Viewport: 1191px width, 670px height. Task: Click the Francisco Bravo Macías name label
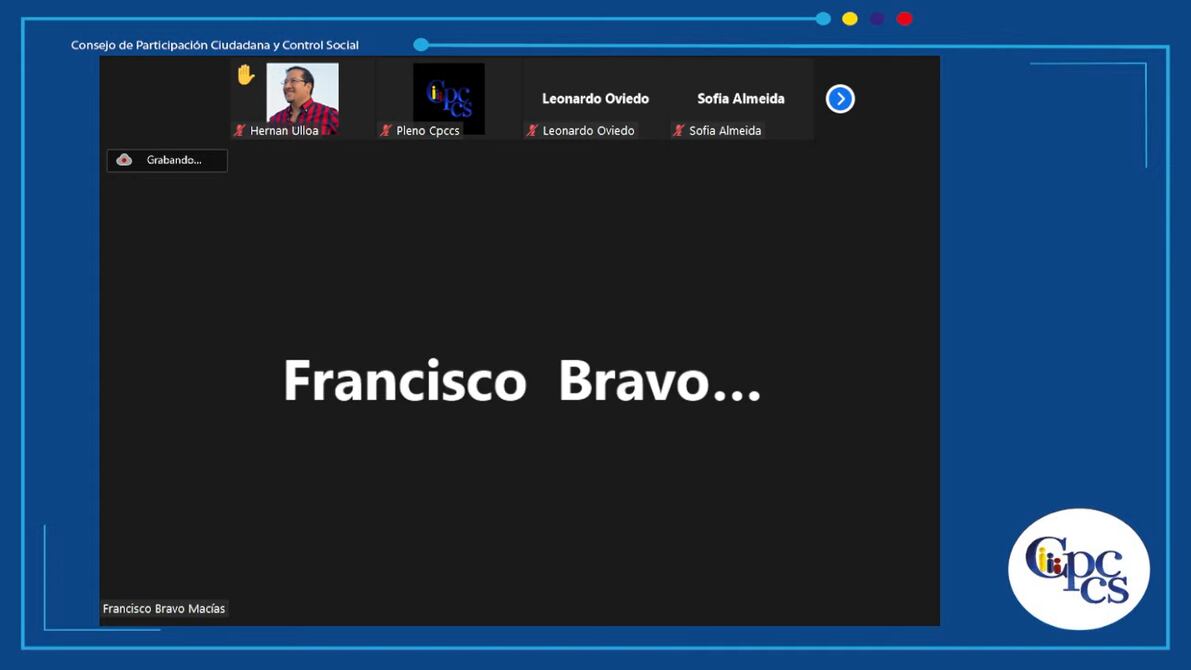coord(164,608)
